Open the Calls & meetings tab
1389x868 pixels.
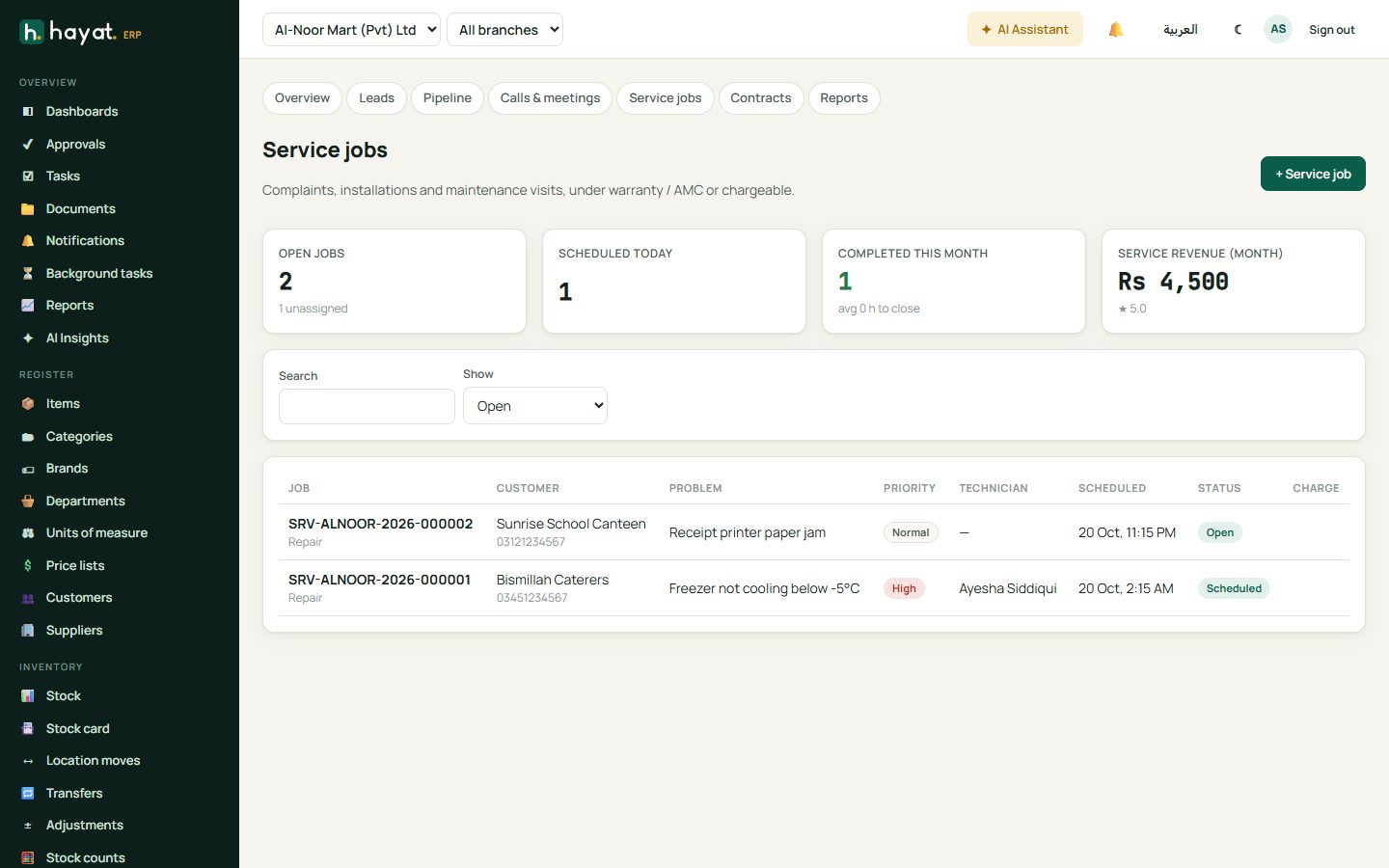coord(550,98)
